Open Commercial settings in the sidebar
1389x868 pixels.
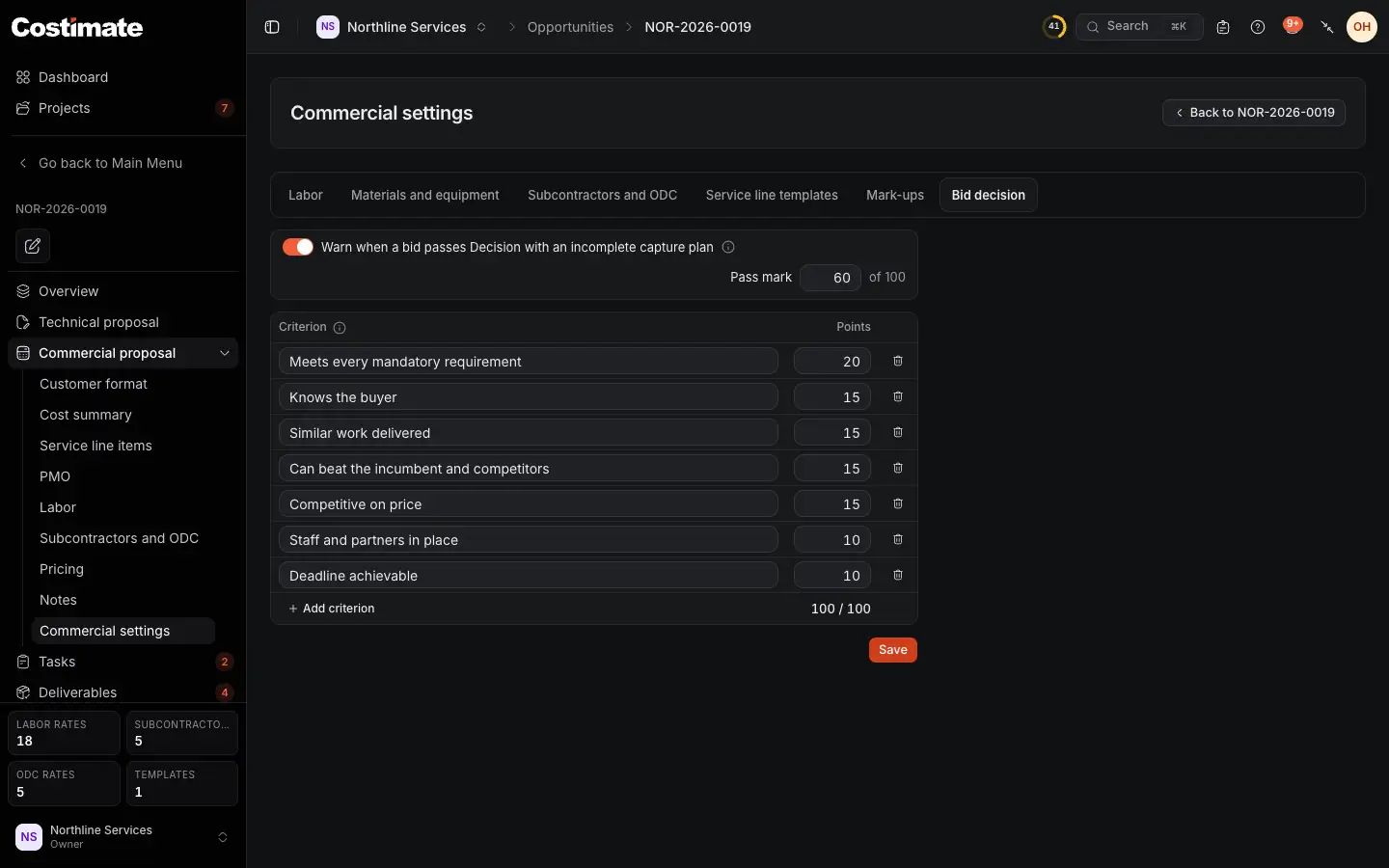pos(123,631)
